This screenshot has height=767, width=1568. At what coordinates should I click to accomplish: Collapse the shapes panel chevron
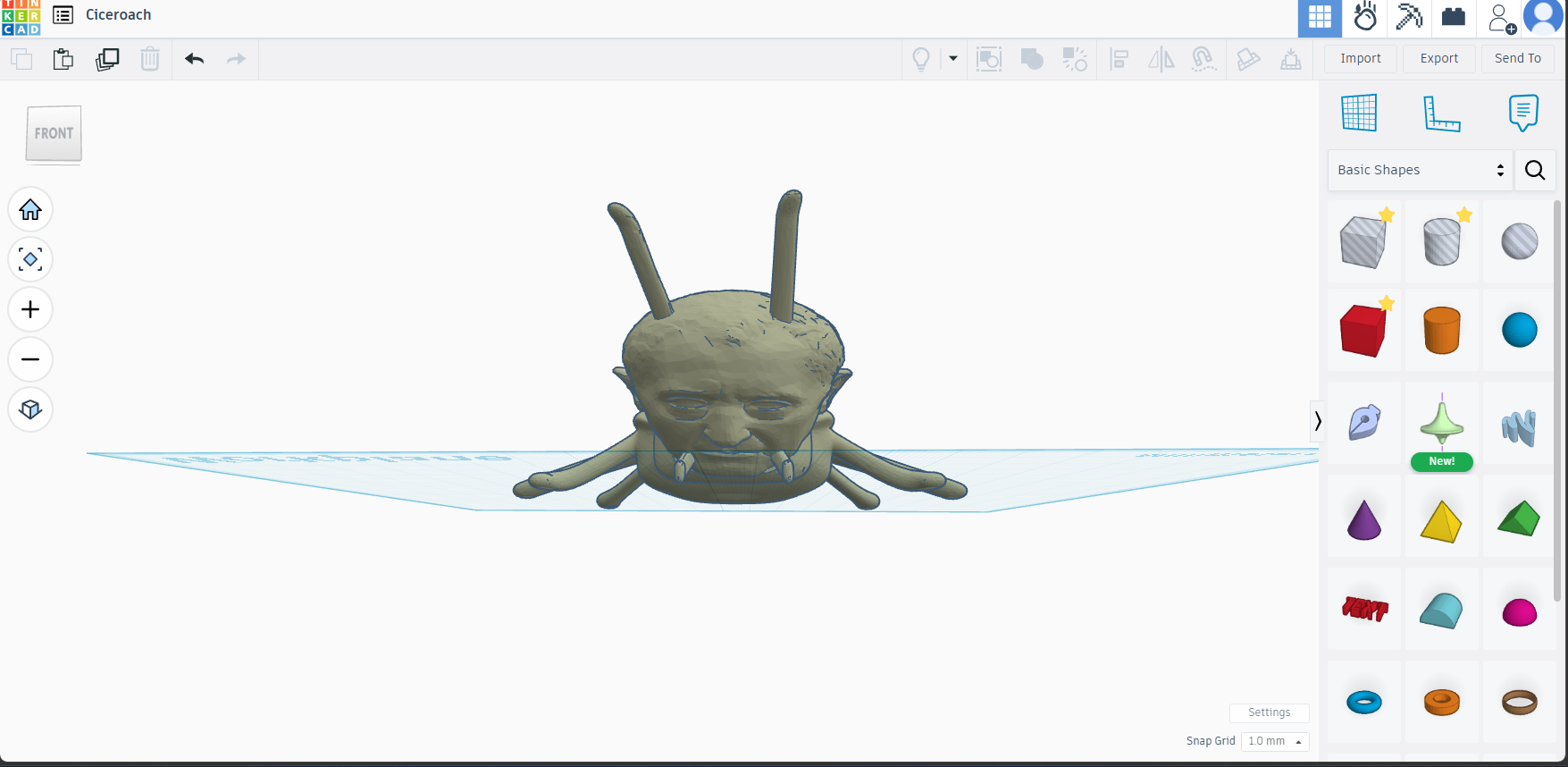pyautogui.click(x=1317, y=420)
